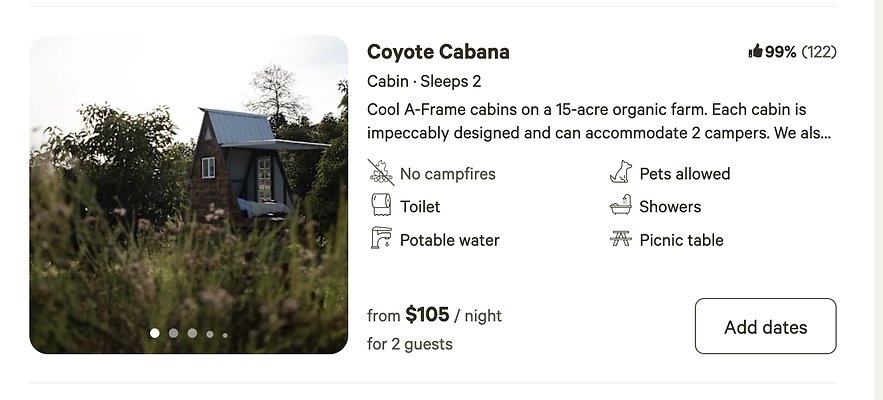This screenshot has height=400, width=883.
Task: Click the truncated cabin description text
Action: (x=586, y=120)
